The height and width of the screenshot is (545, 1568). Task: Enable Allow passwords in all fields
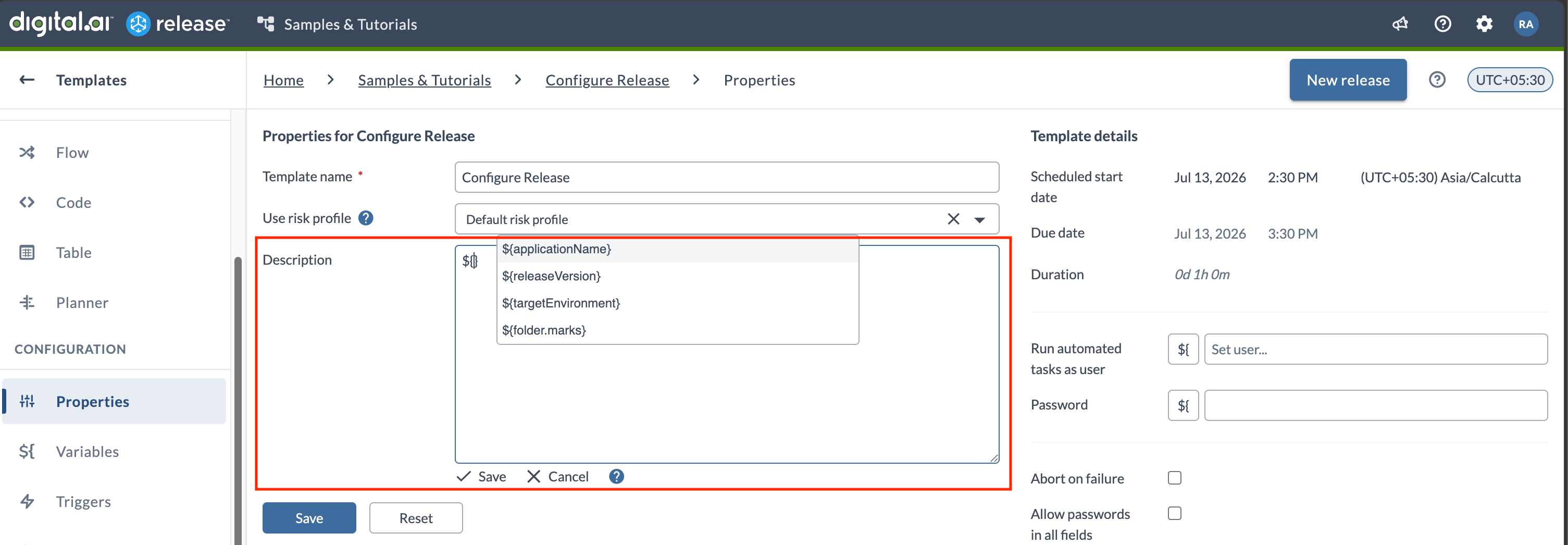pyautogui.click(x=1174, y=513)
